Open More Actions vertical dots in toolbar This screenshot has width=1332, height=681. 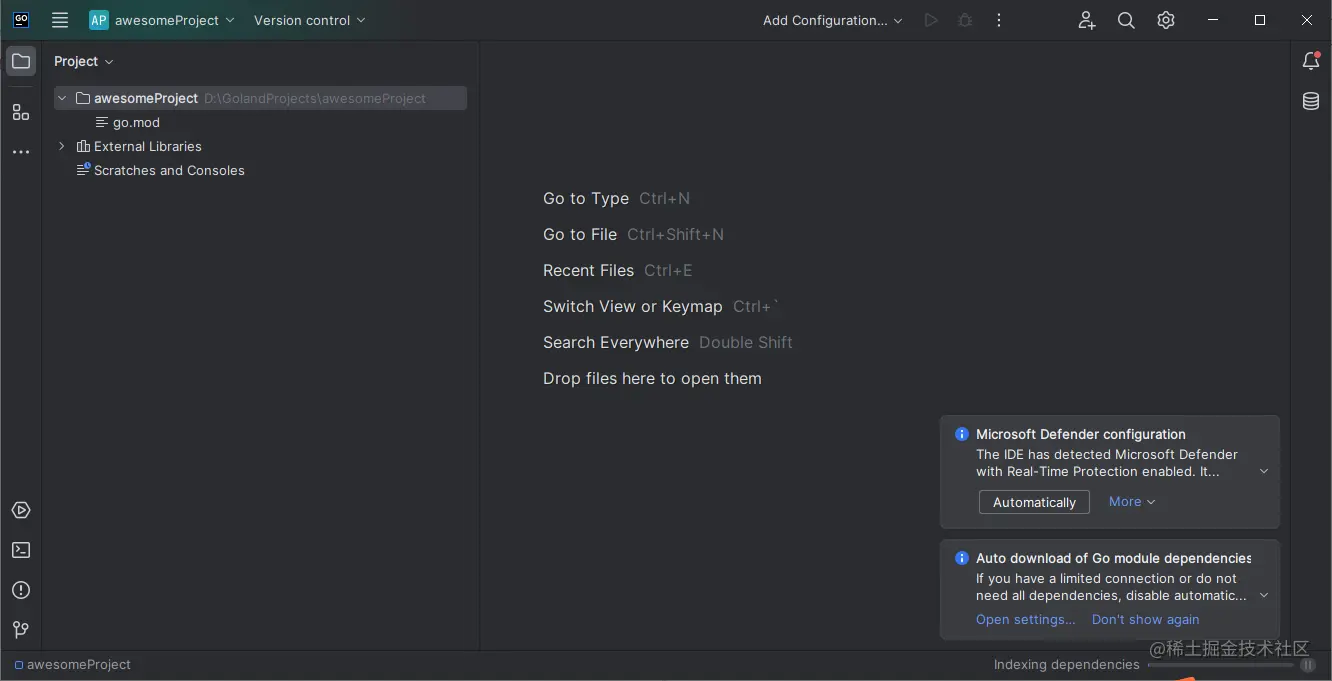(x=999, y=20)
